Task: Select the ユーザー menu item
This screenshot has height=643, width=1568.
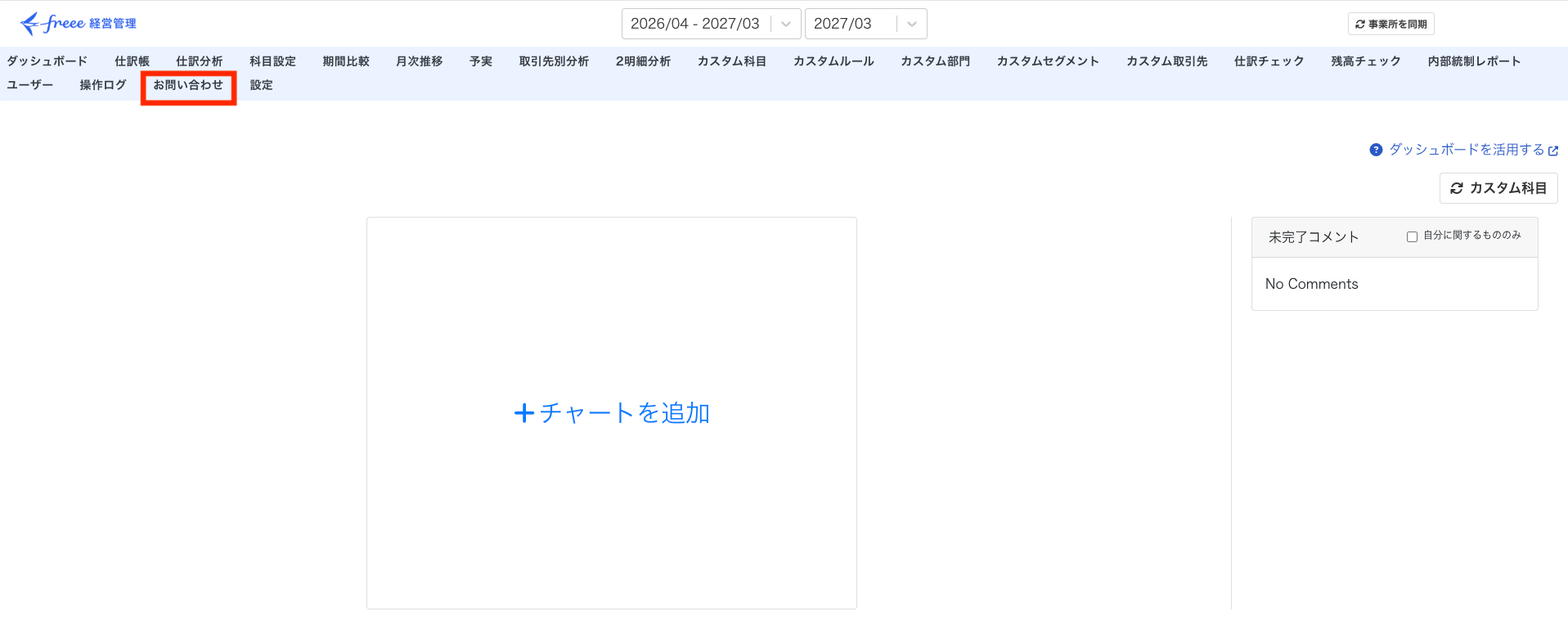Action: [30, 85]
